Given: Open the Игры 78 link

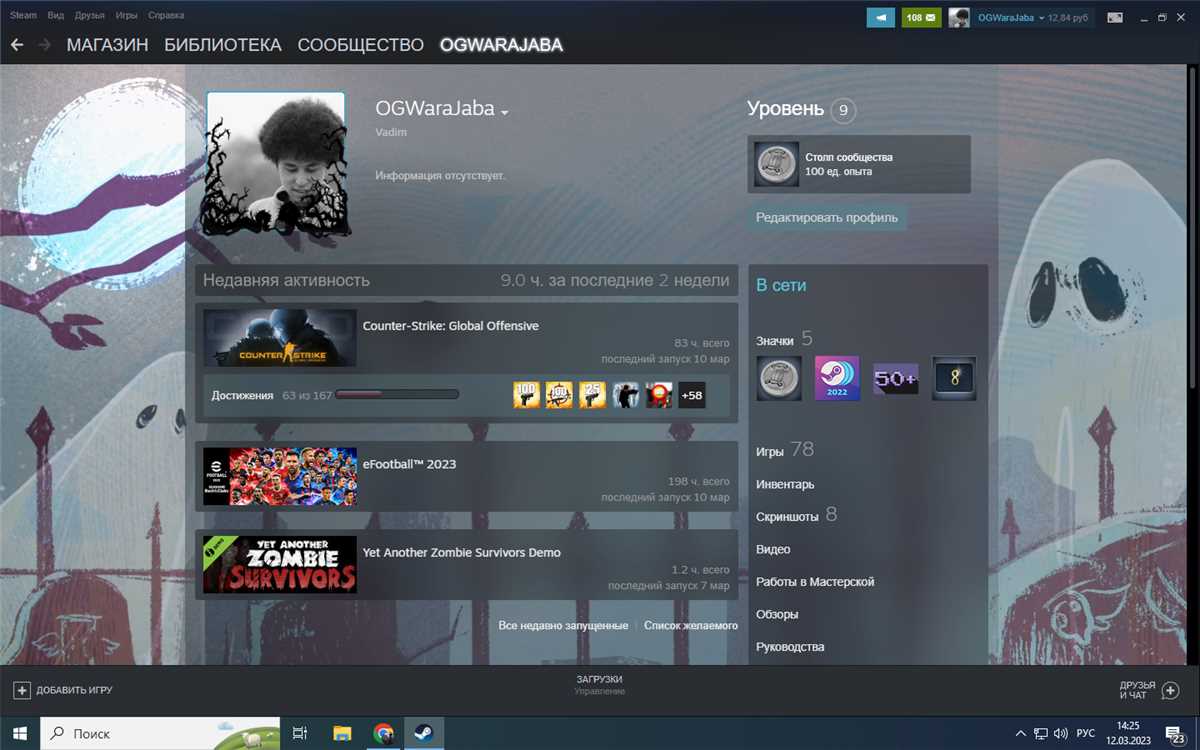Looking at the screenshot, I should click(785, 451).
